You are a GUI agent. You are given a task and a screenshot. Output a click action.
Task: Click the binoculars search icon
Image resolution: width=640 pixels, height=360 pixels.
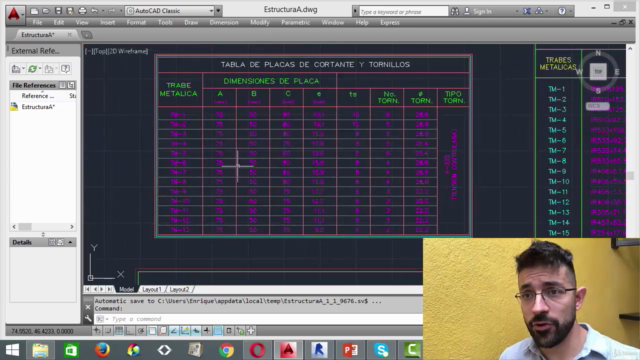click(x=455, y=11)
